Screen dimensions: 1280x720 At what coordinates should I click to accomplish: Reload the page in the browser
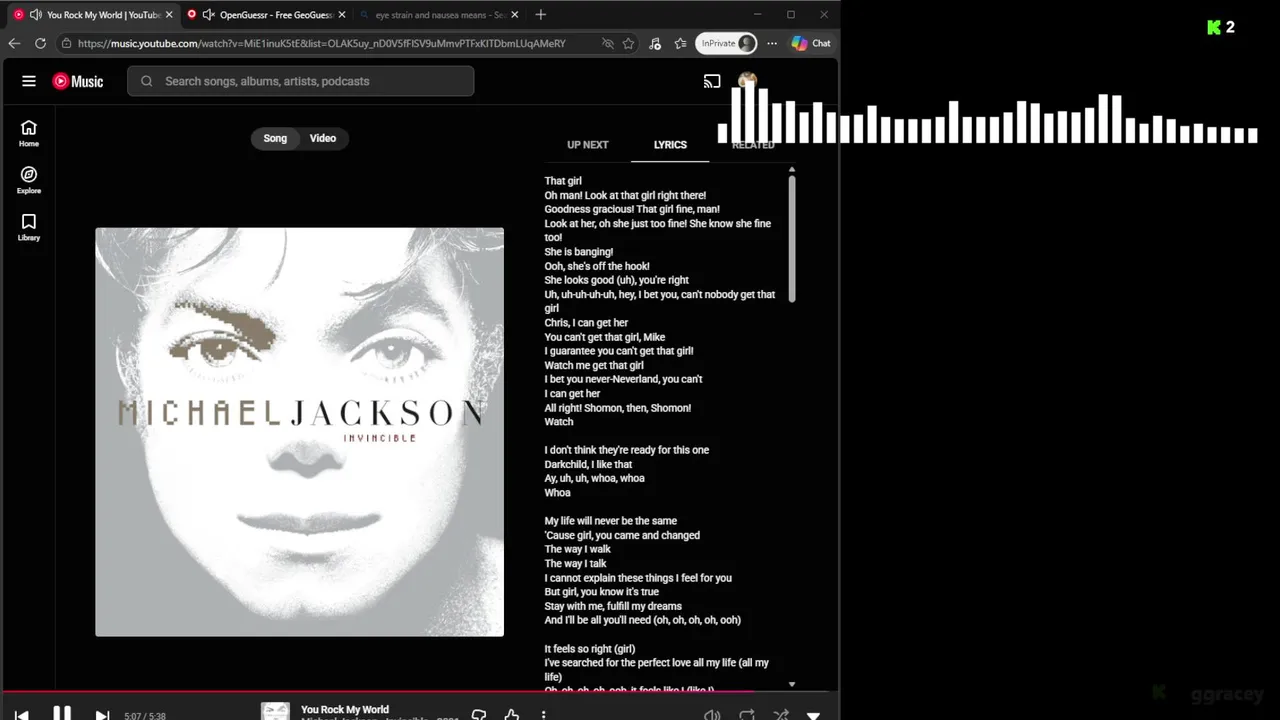point(40,43)
